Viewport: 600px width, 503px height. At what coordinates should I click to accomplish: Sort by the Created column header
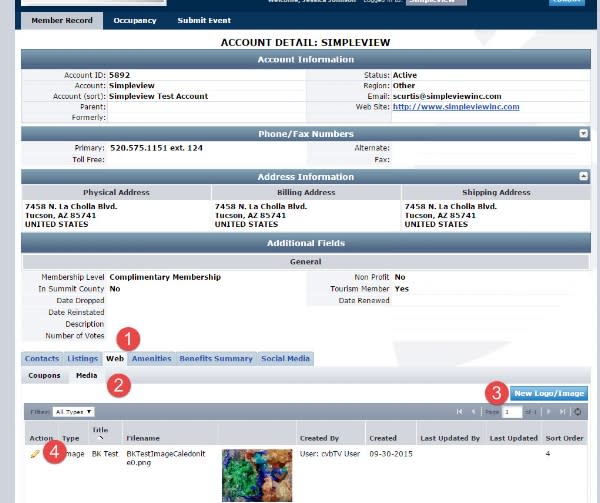[x=383, y=438]
